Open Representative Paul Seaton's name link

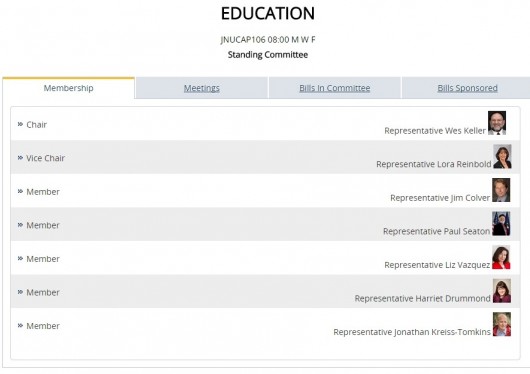[436, 231]
